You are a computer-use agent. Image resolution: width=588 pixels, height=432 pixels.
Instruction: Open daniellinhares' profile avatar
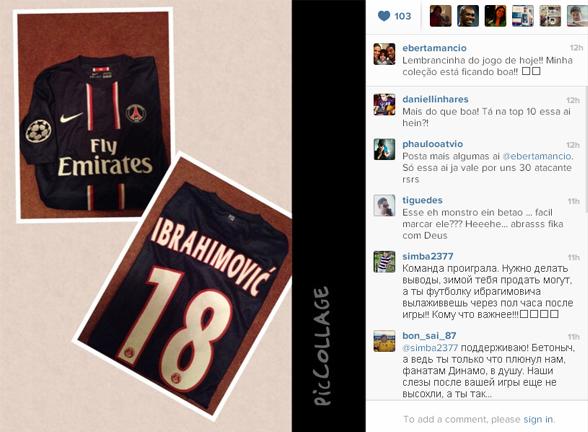coord(384,104)
